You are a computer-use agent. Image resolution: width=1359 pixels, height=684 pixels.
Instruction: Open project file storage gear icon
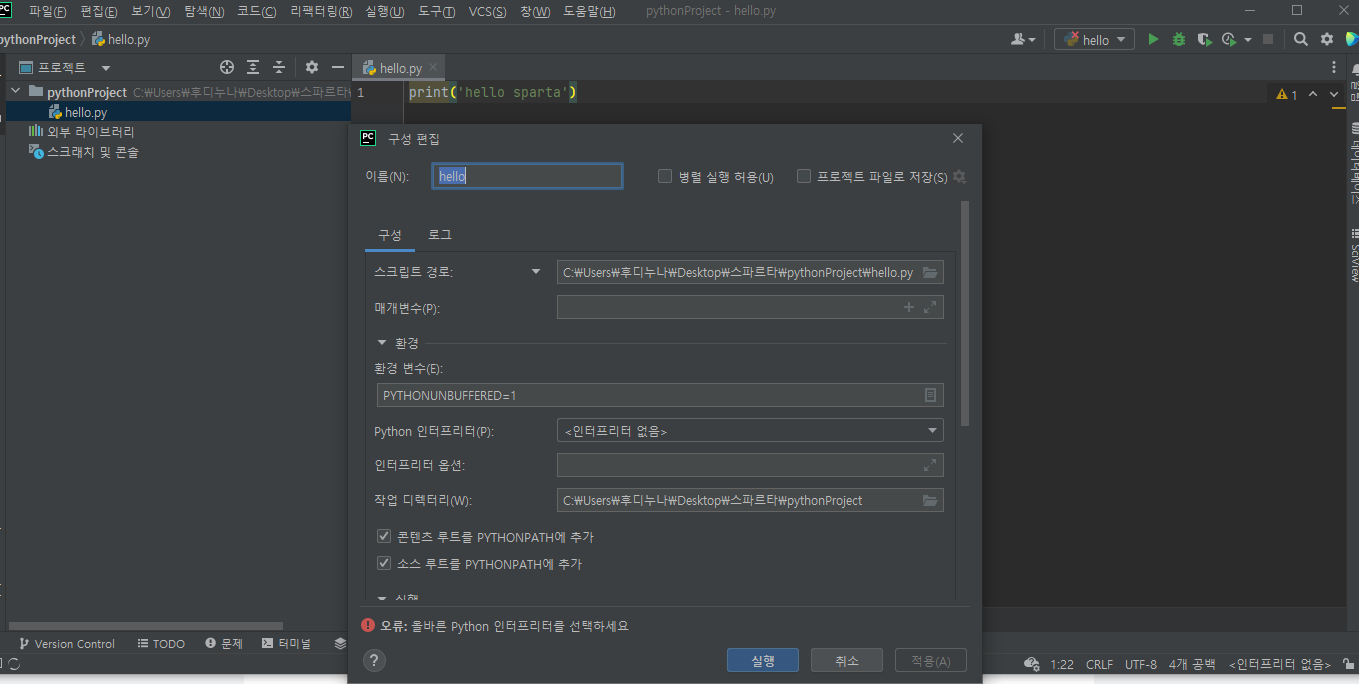coord(959,176)
